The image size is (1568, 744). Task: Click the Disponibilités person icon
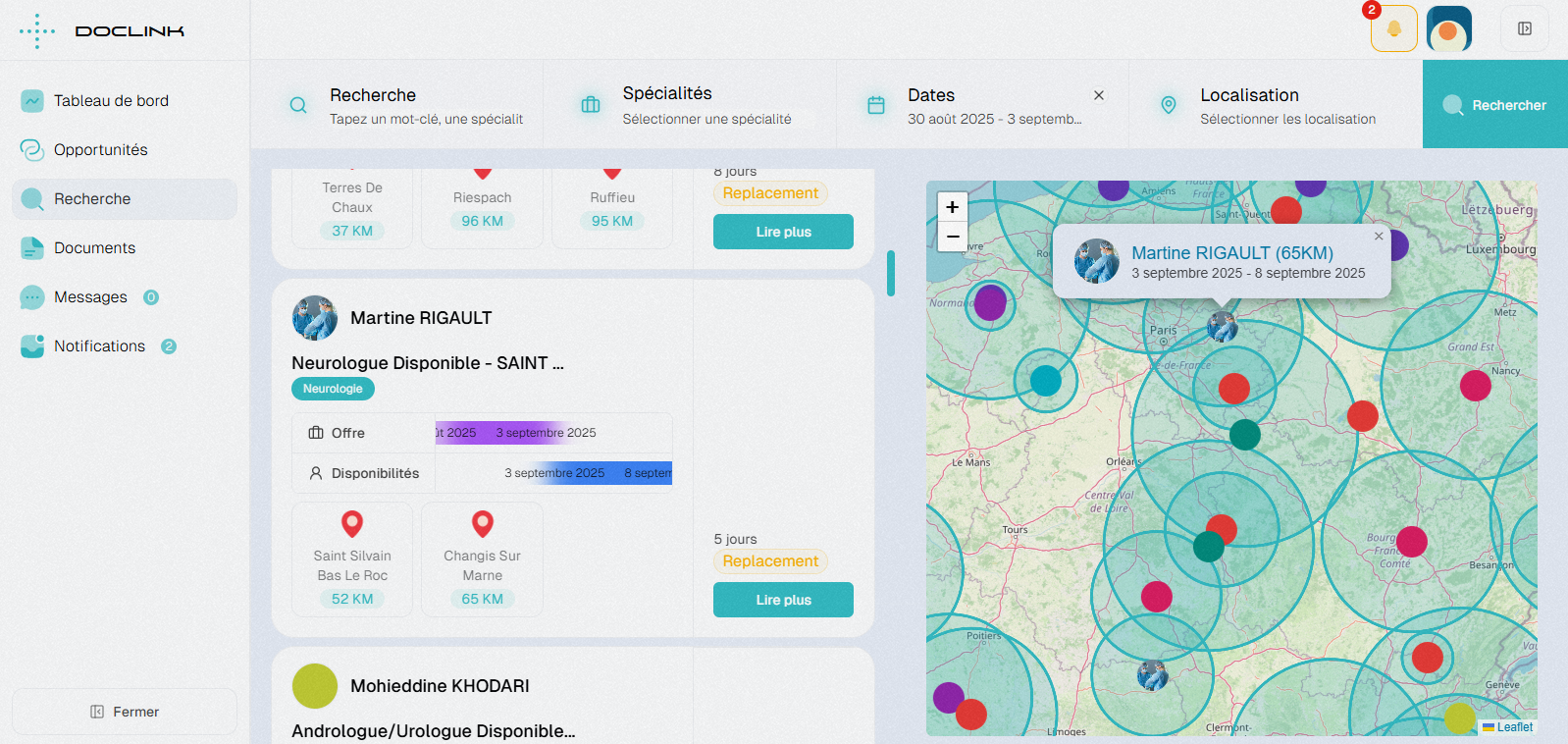(316, 473)
